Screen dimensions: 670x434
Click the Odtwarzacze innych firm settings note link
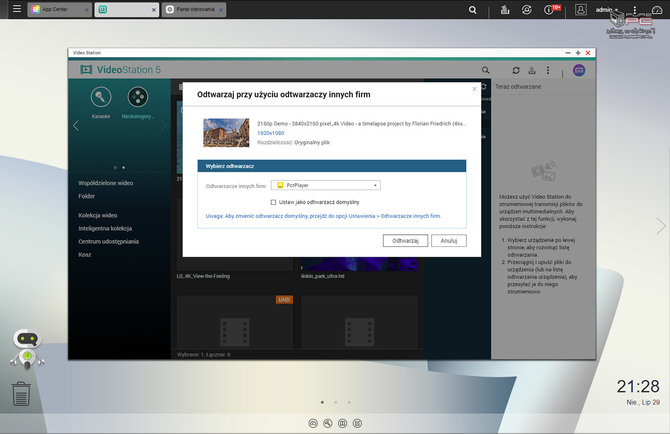click(x=323, y=216)
